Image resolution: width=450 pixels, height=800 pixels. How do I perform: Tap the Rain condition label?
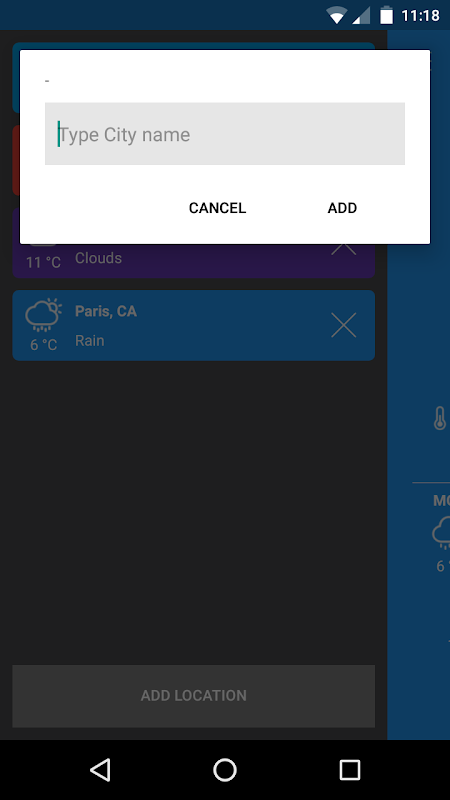pos(90,340)
